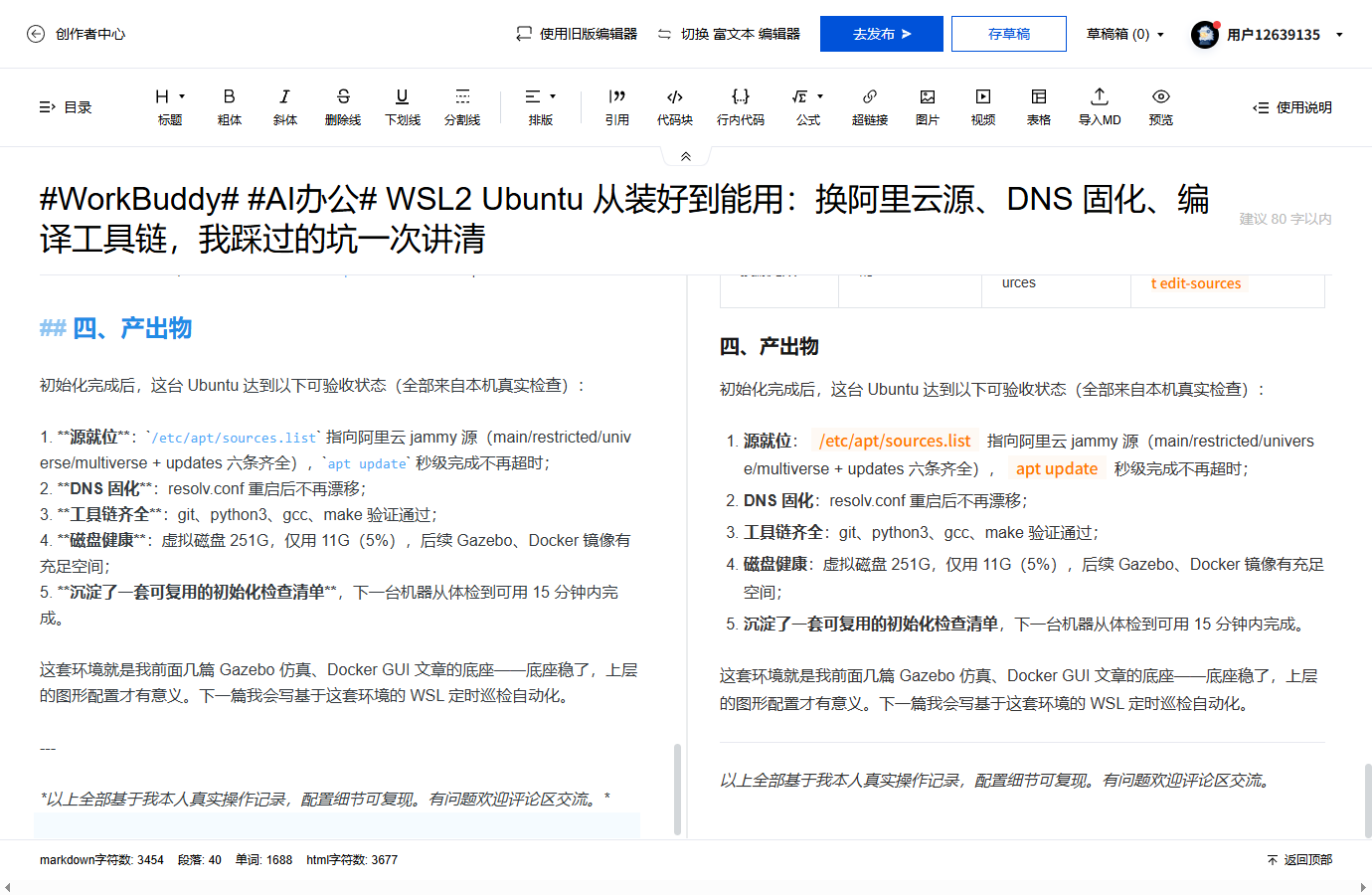Apply 删除线 strikethrough formatting
The height and width of the screenshot is (895, 1372).
click(343, 106)
